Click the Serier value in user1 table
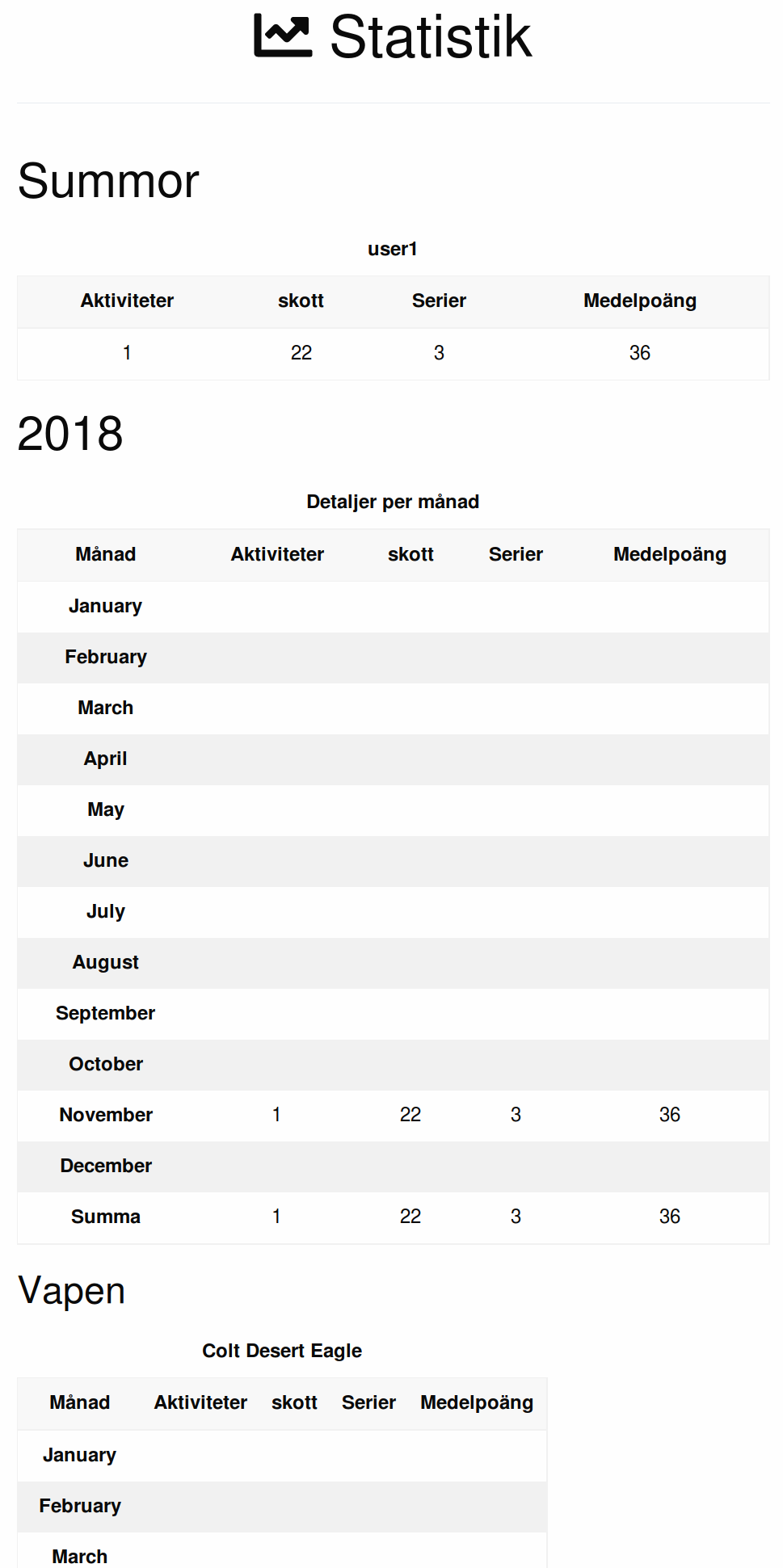Screen dimensions: 783x1568 point(439,353)
